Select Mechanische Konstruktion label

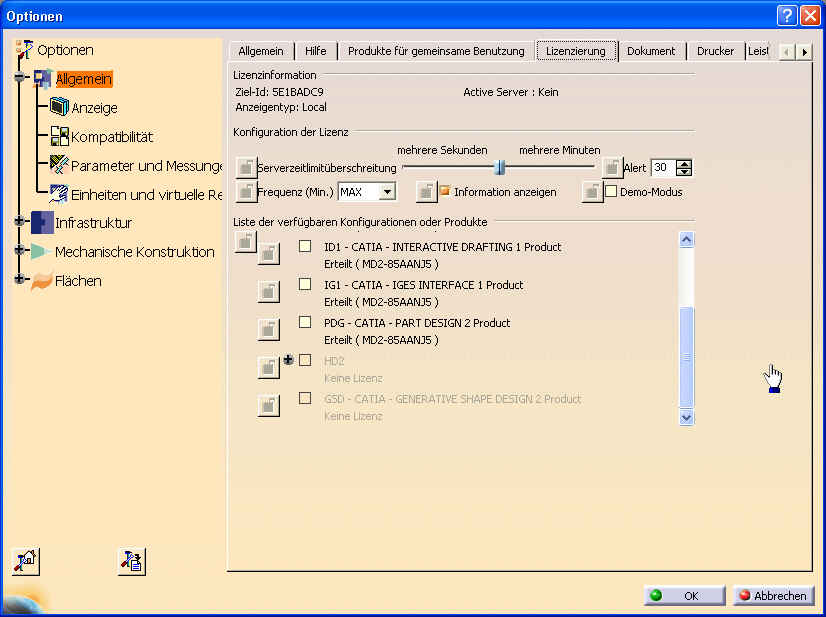click(135, 252)
